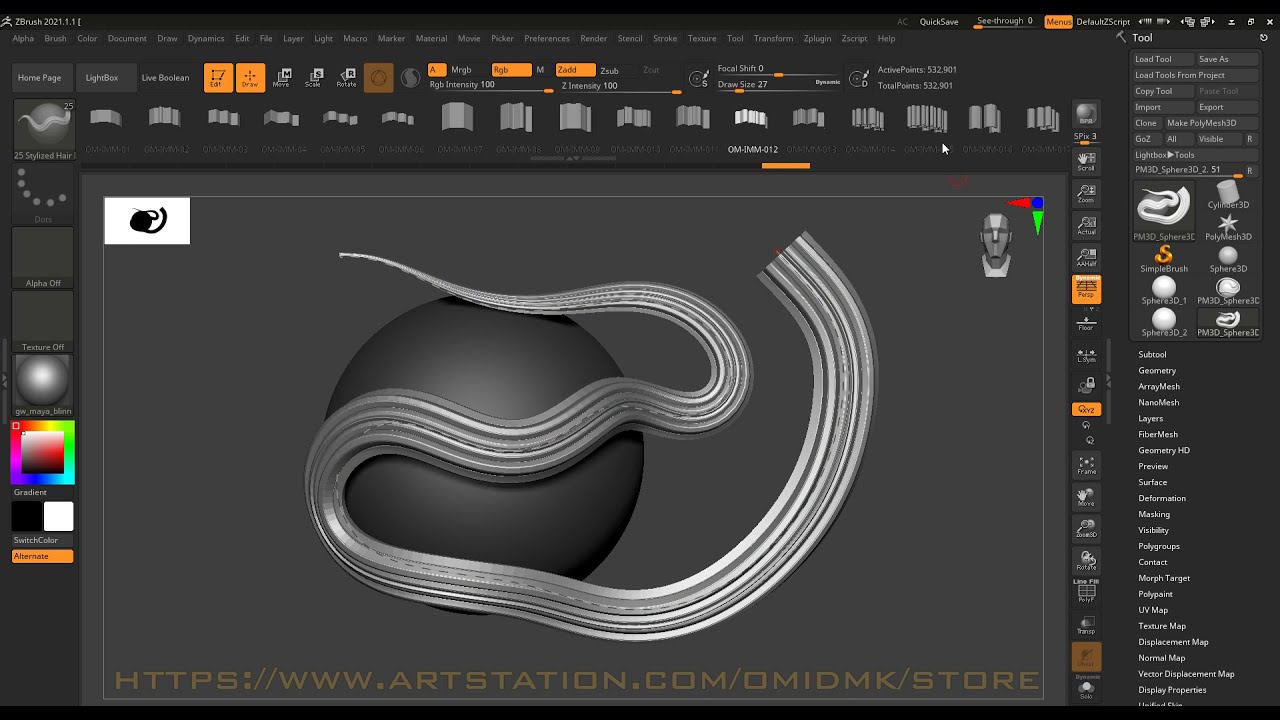Image resolution: width=1280 pixels, height=720 pixels.
Task: Pick a color in the color picker square
Action: tap(43, 453)
